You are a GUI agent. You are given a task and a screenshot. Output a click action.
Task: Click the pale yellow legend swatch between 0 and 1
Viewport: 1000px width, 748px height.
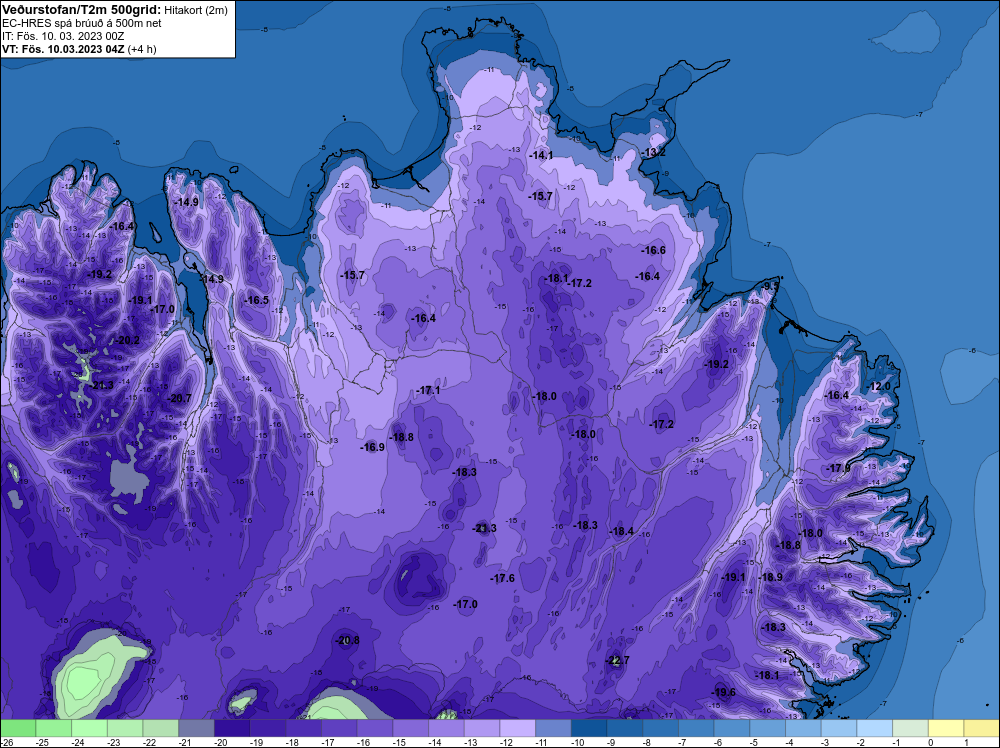tap(946, 728)
